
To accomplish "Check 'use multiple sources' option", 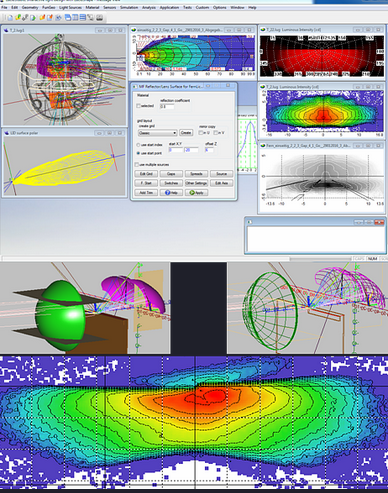I will 137,165.
